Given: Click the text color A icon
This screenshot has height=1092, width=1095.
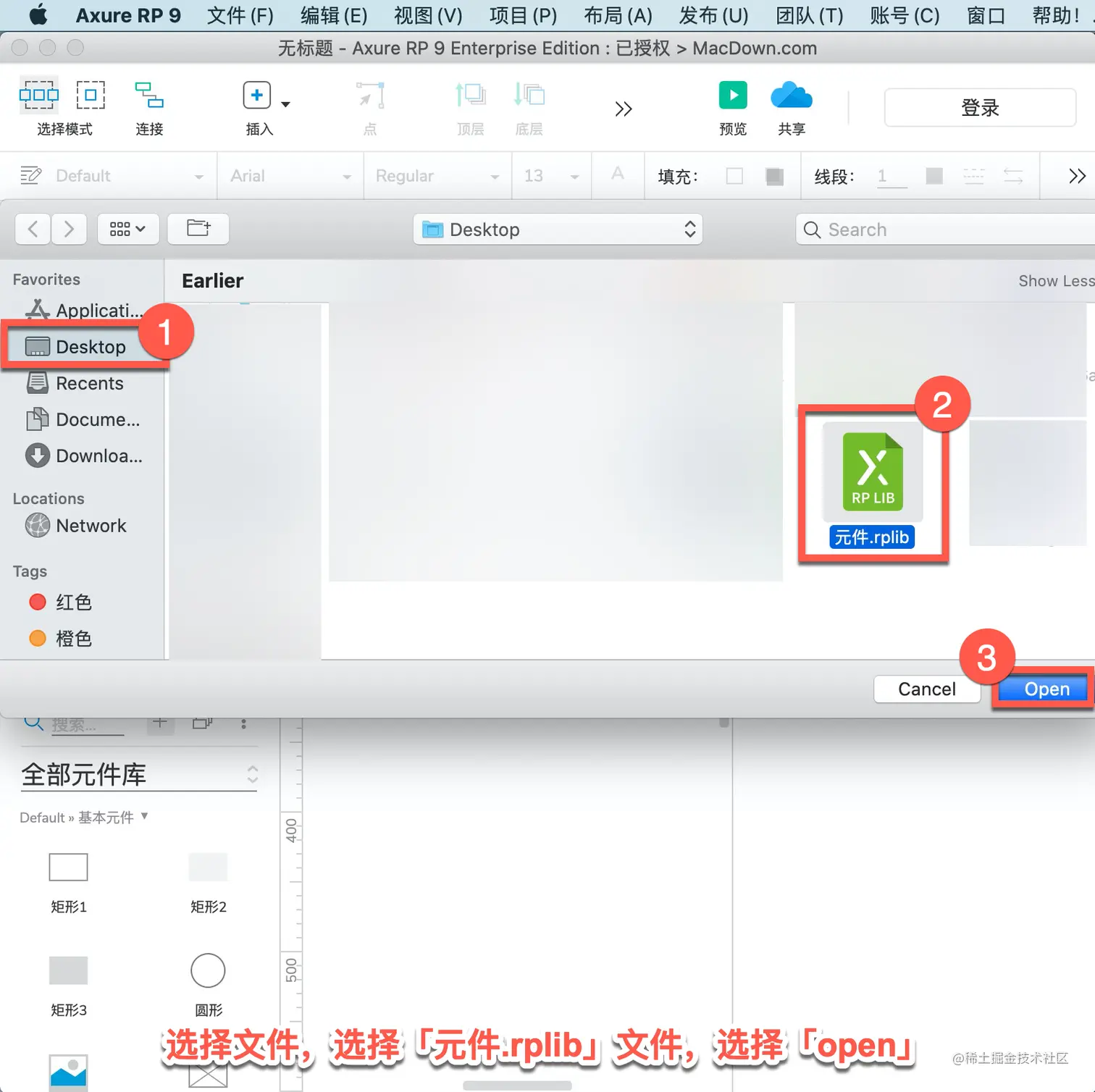Looking at the screenshot, I should (x=618, y=174).
